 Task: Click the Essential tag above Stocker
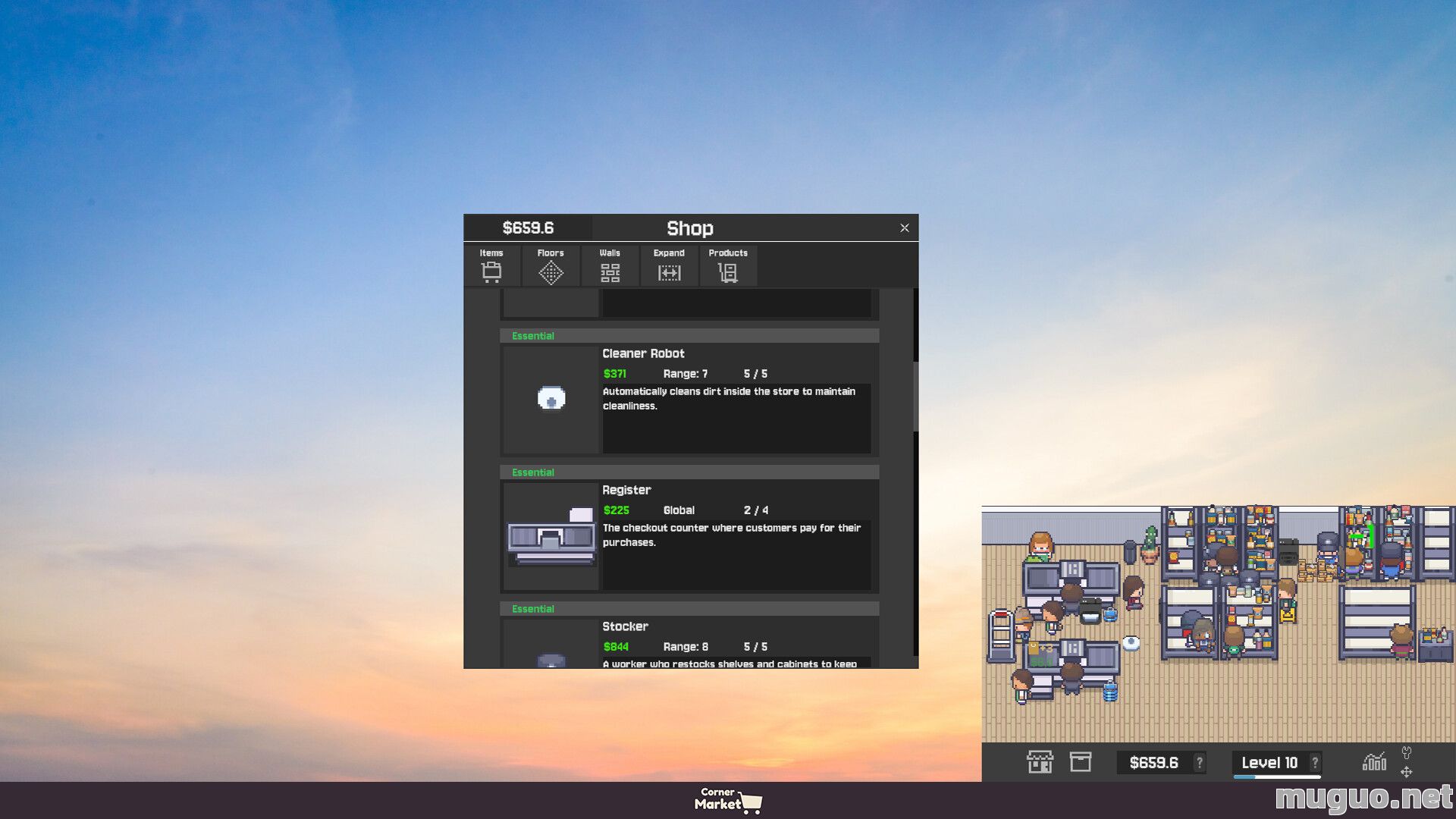533,609
